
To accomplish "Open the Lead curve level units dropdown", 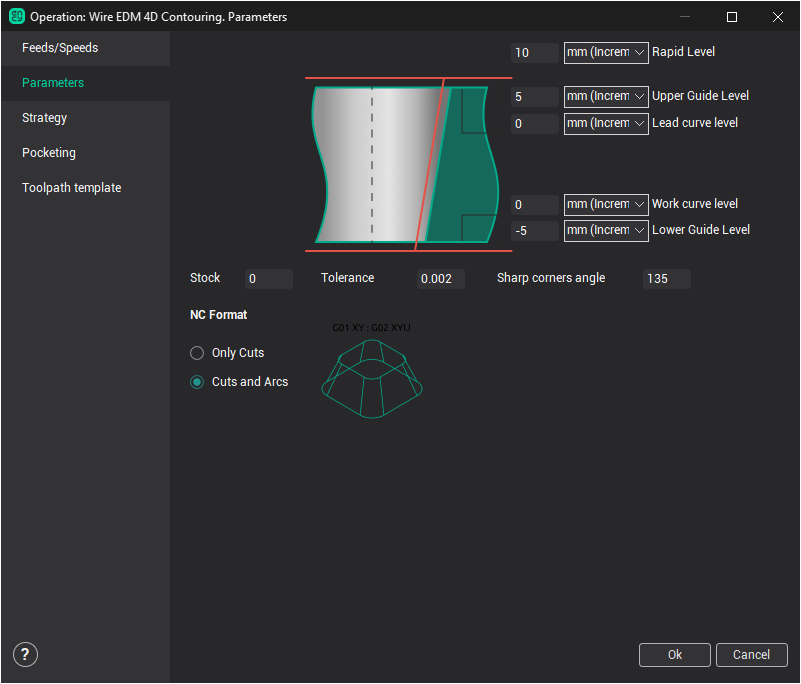I will 606,124.
